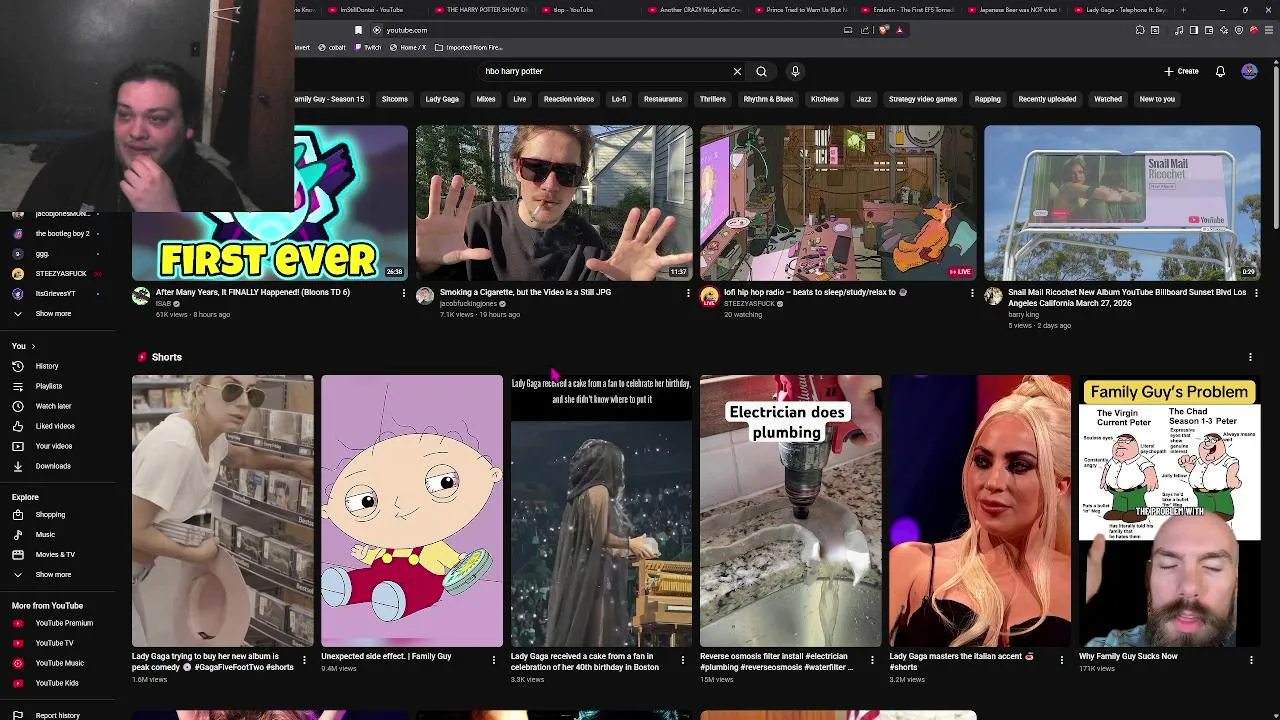1280x720 pixels.
Task: Open options for Why Family Guy Sucks Now
Action: click(x=1251, y=660)
